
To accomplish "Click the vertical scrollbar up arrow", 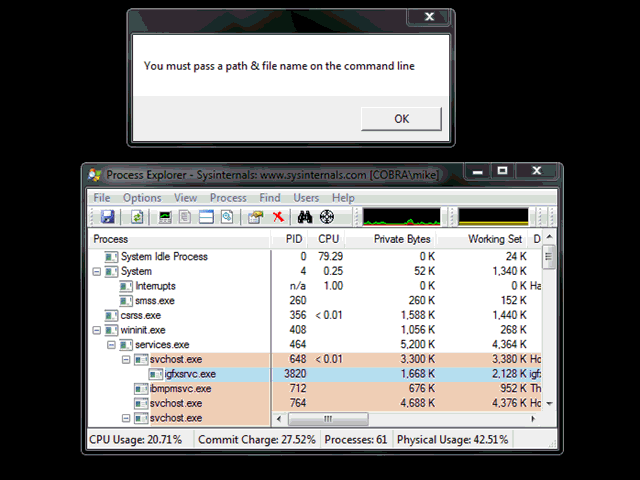I will [x=549, y=237].
